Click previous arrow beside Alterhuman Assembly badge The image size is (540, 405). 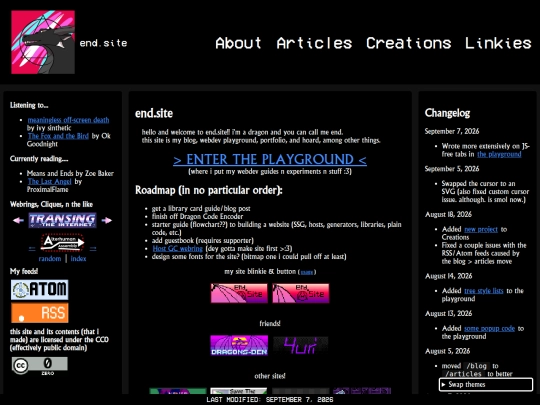32,248
